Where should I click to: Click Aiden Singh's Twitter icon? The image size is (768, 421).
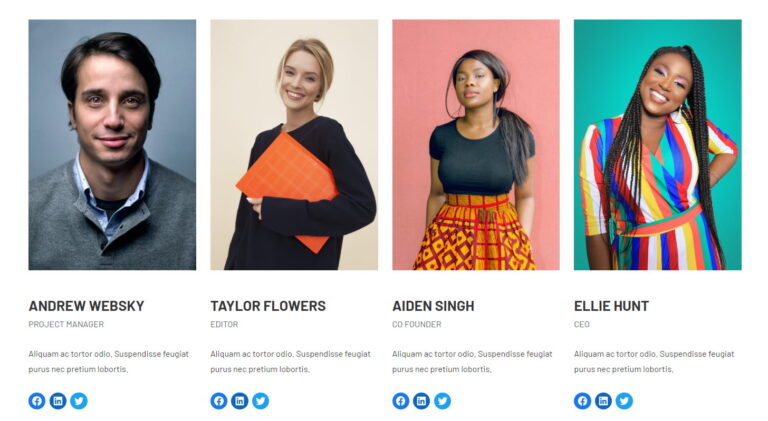click(442, 401)
